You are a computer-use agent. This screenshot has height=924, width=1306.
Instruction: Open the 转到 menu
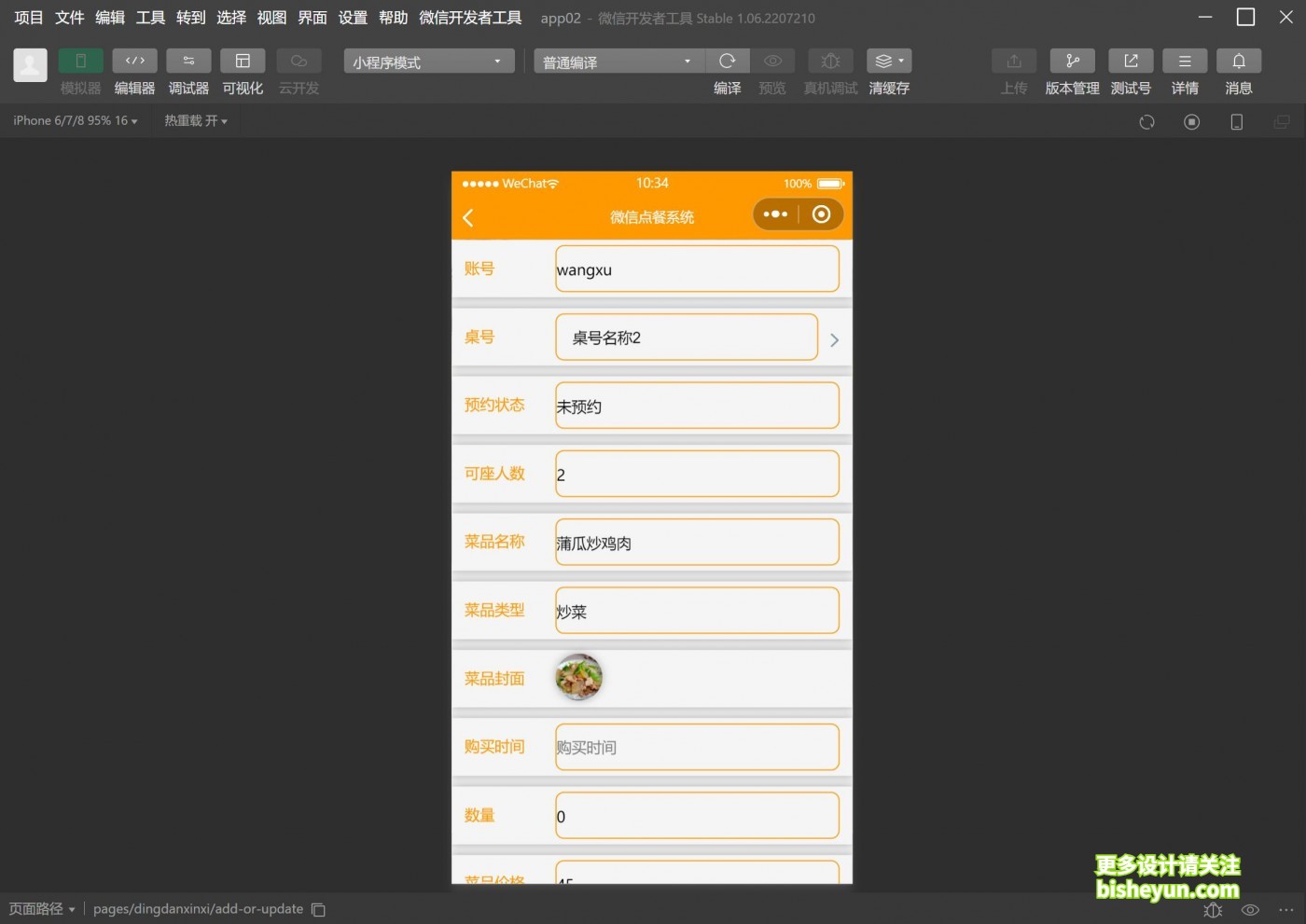(x=191, y=18)
